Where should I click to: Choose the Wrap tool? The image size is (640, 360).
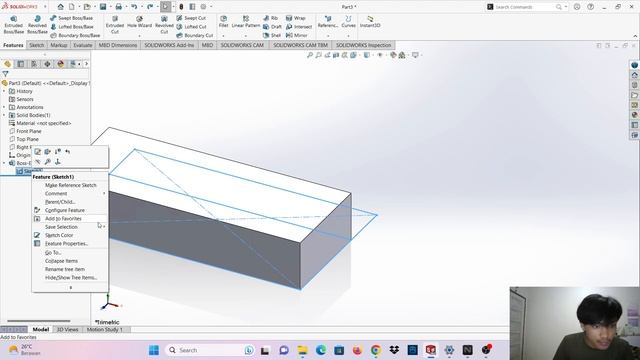(296, 18)
